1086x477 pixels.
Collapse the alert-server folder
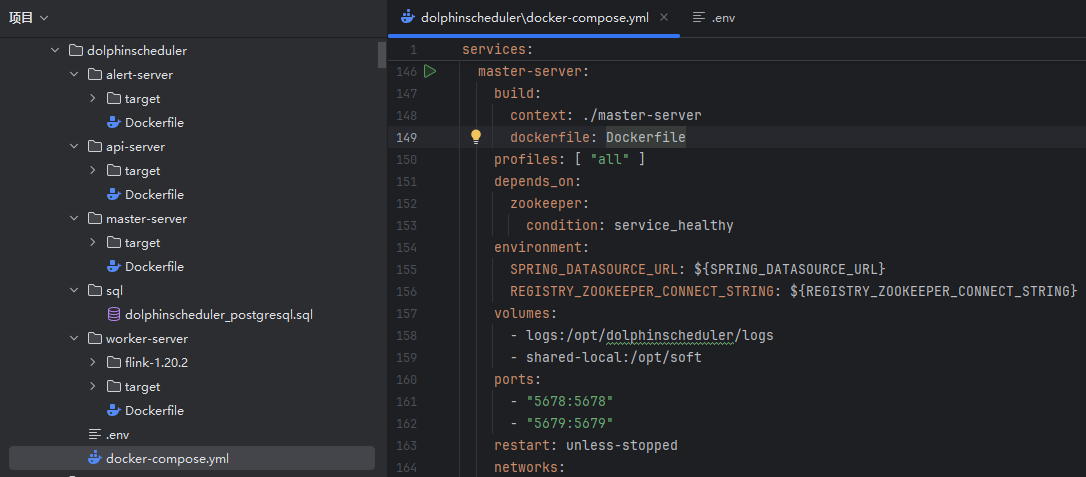tap(74, 74)
